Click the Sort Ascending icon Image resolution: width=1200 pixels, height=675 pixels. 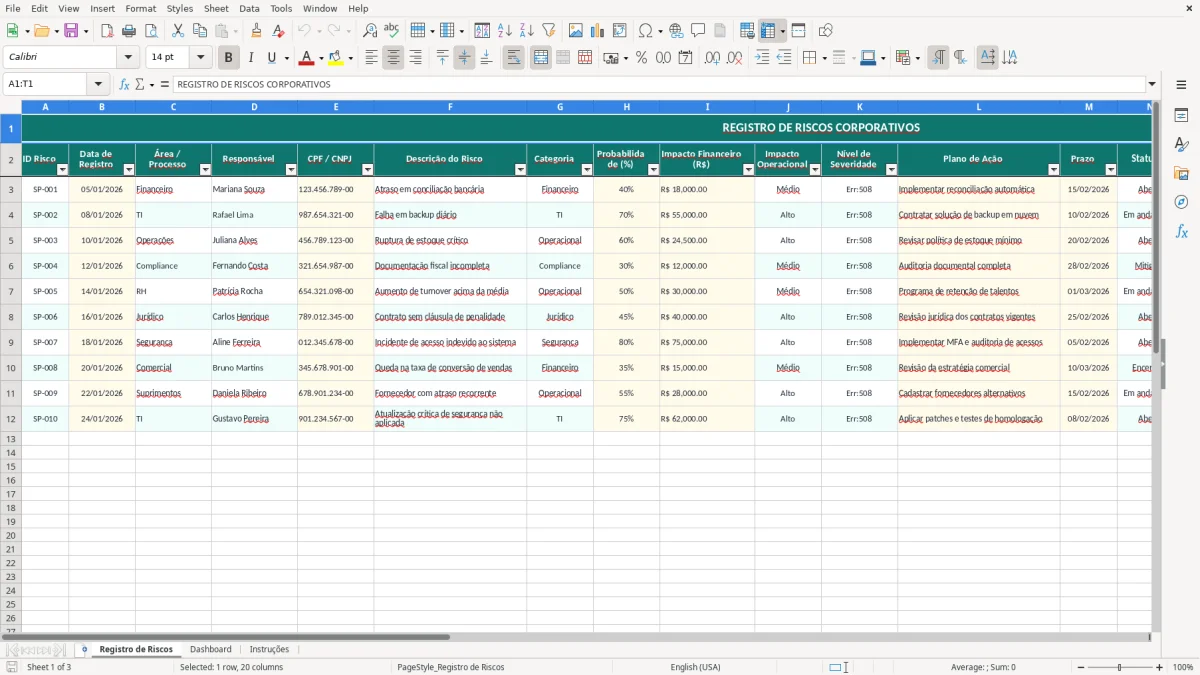point(504,31)
